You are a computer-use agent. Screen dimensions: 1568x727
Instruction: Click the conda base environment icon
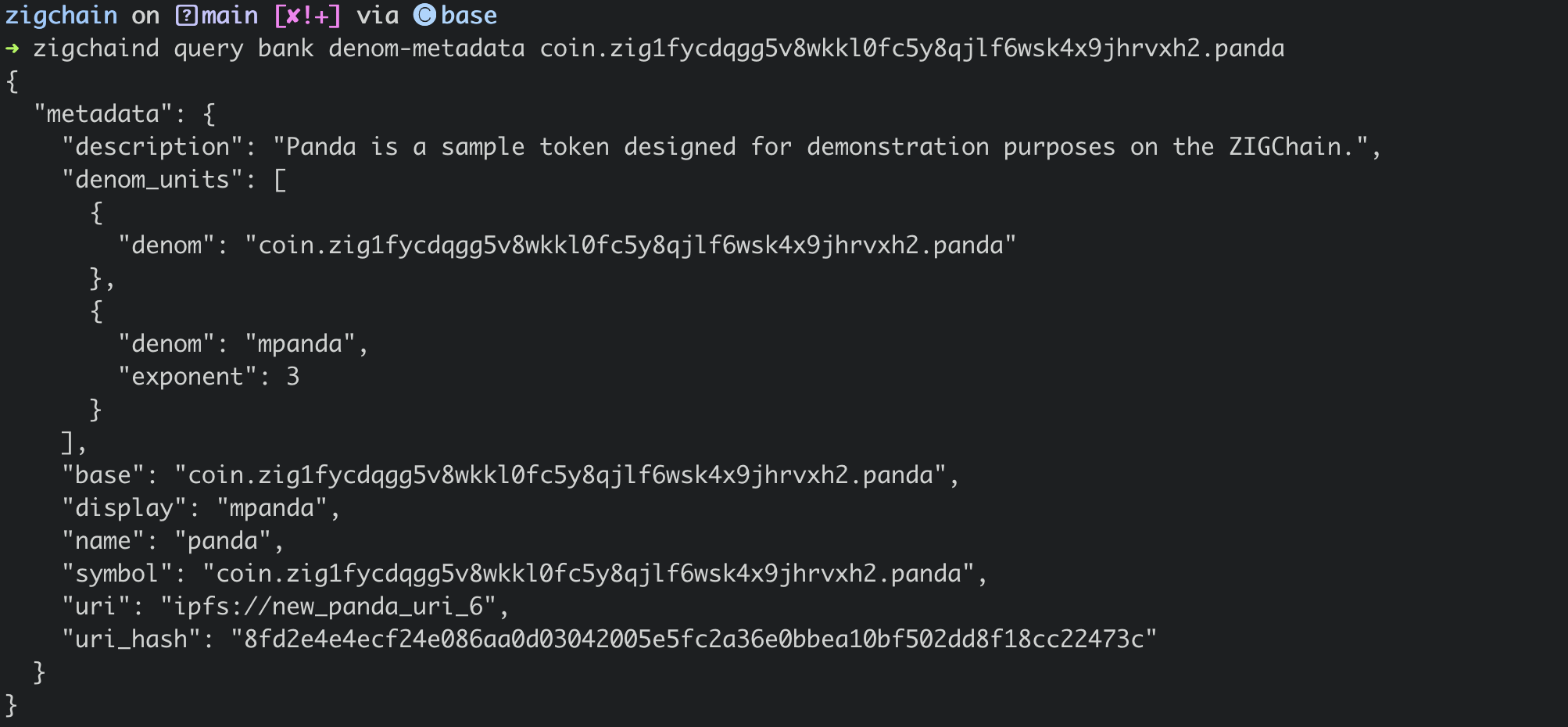click(x=424, y=16)
